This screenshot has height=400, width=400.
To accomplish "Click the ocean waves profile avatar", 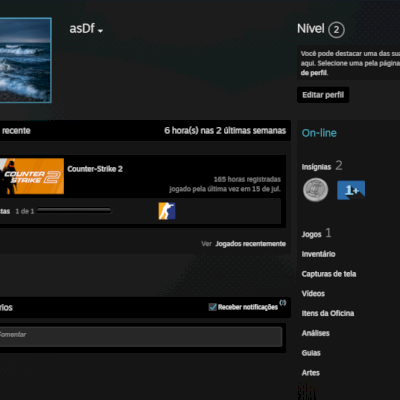I will pyautogui.click(x=25, y=60).
